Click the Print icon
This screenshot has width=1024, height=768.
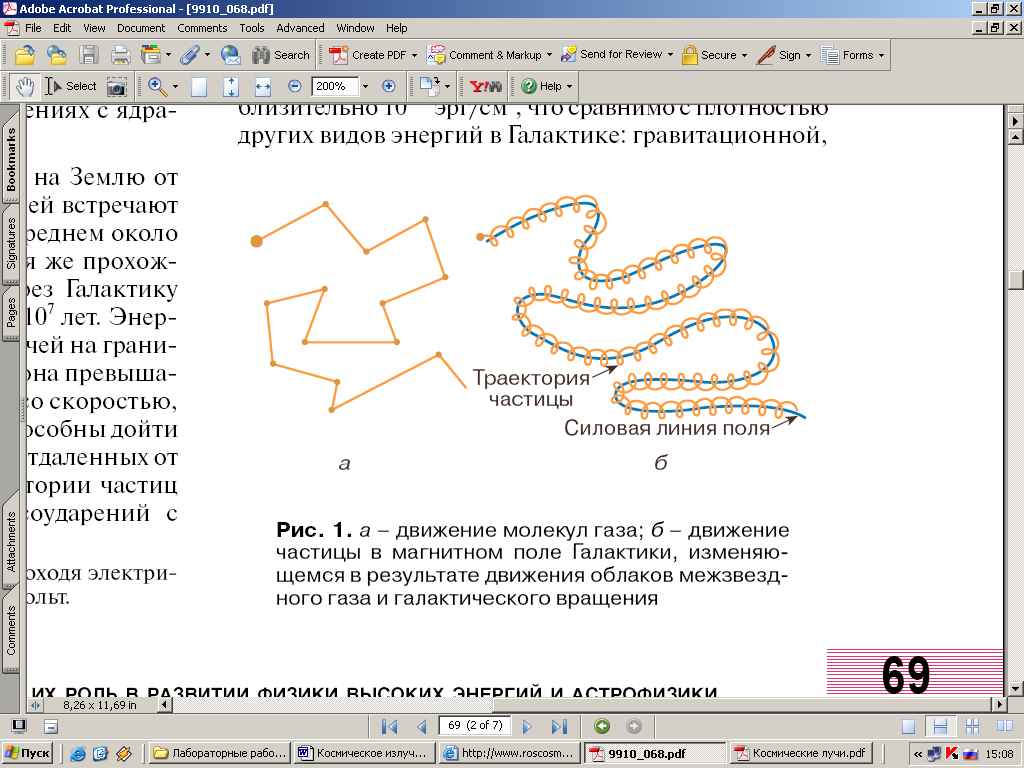120,55
